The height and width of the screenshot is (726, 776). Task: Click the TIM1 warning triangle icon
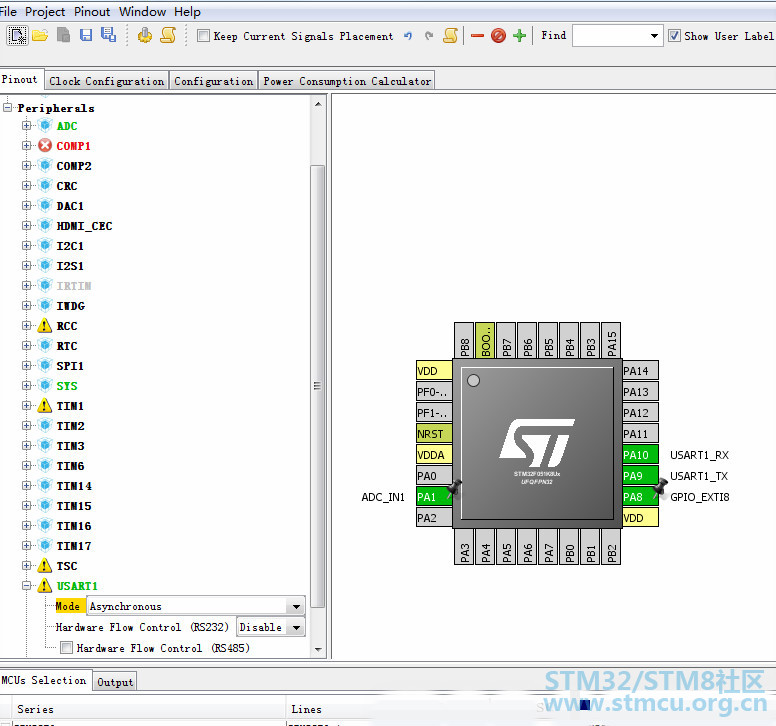tap(45, 406)
